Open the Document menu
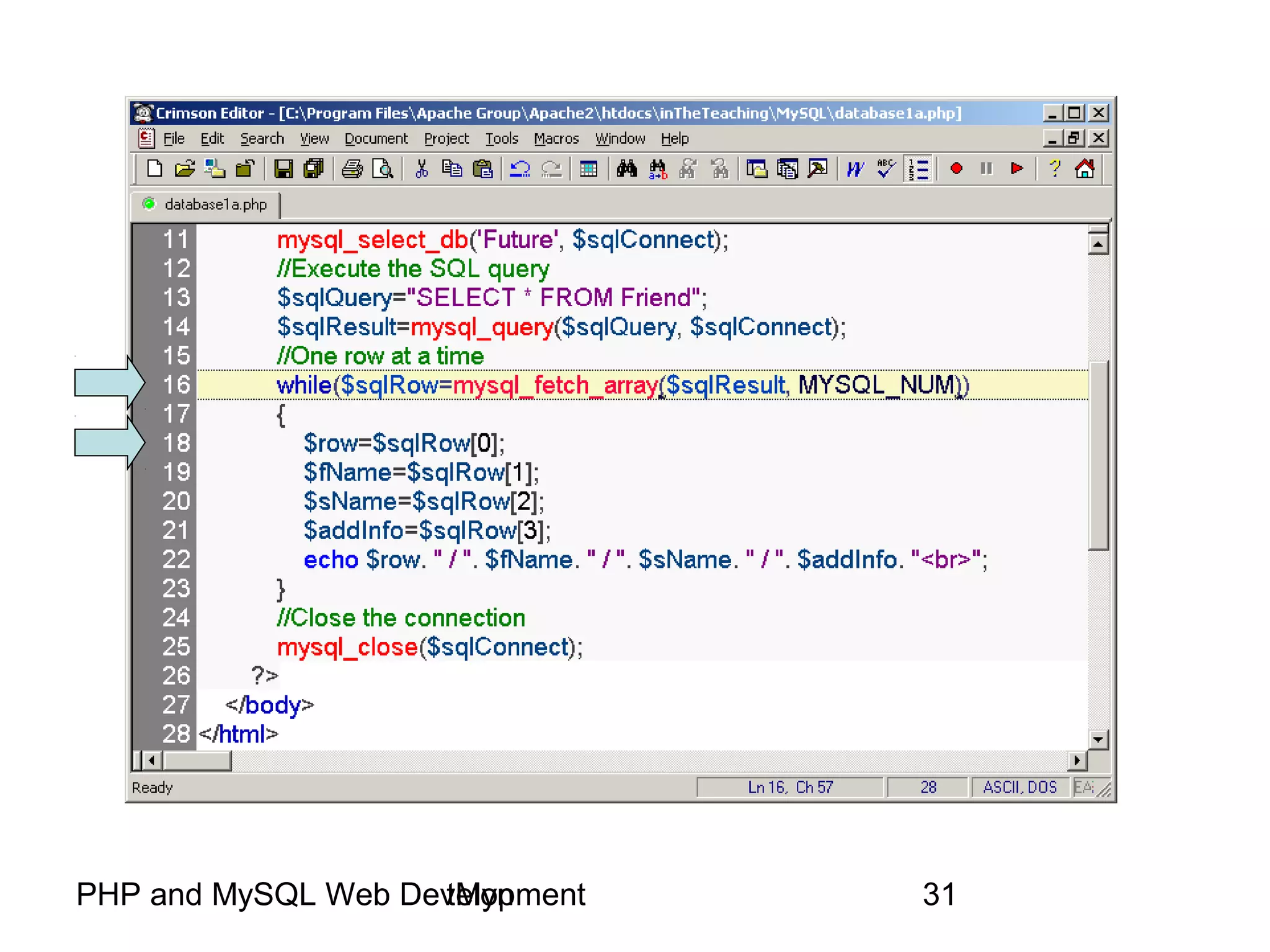The width and height of the screenshot is (1270, 952). click(376, 139)
